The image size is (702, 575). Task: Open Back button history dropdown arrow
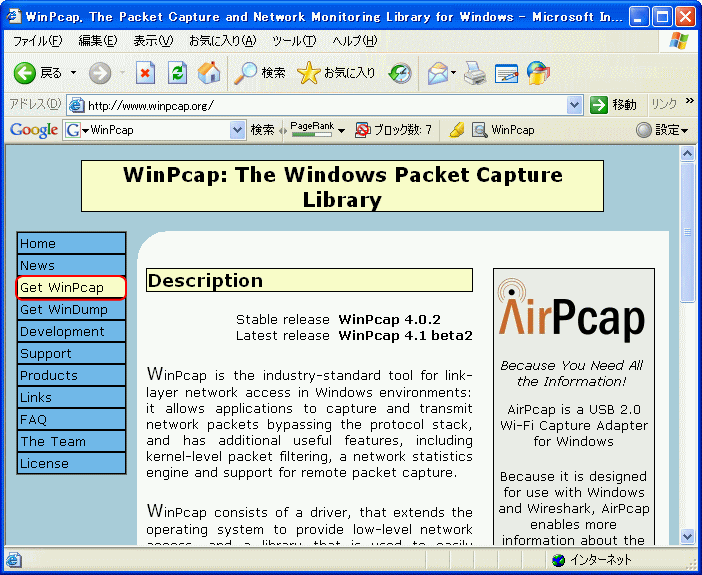(73, 73)
